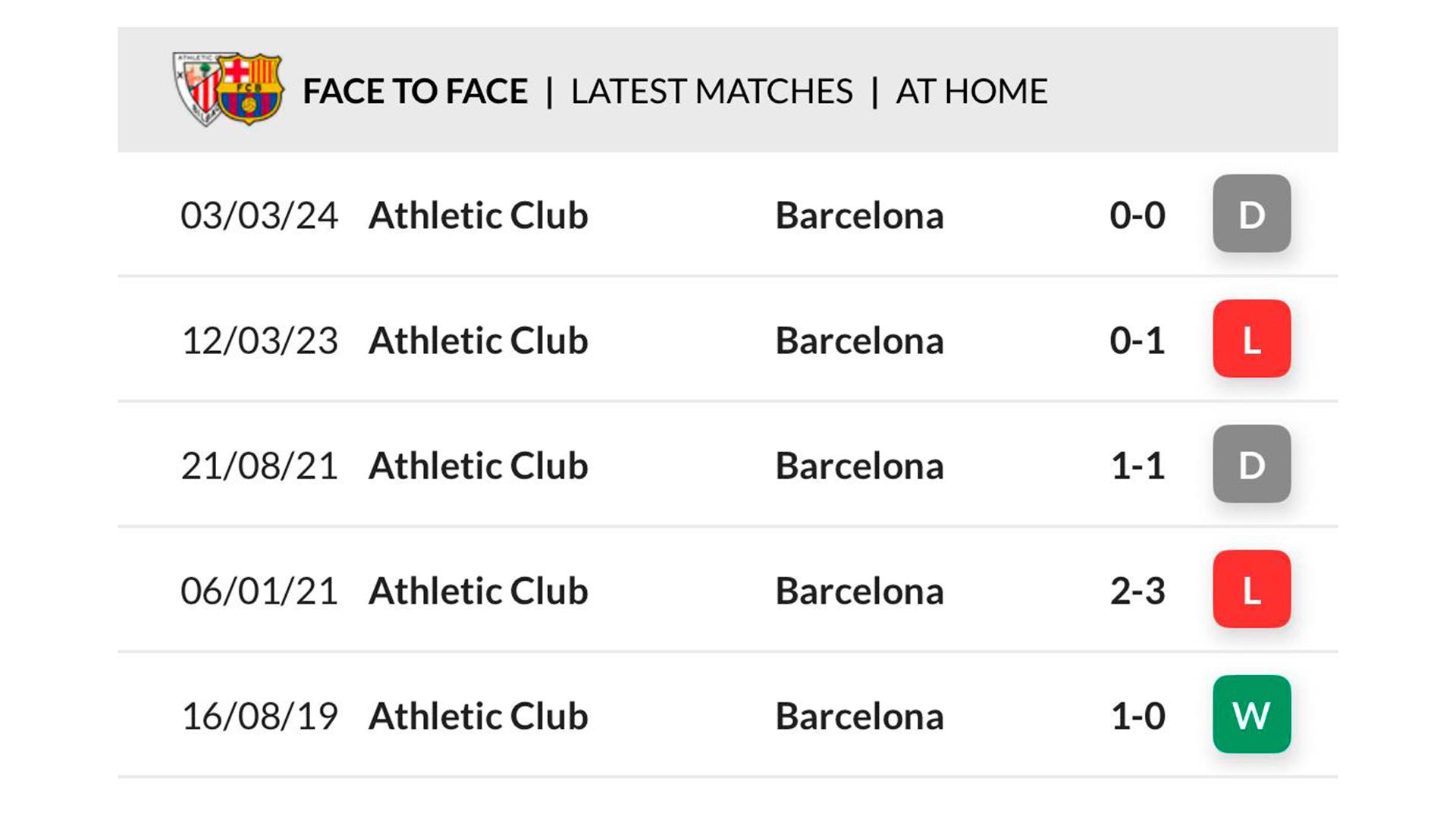Click the FC Barcelona crest logo

(249, 89)
